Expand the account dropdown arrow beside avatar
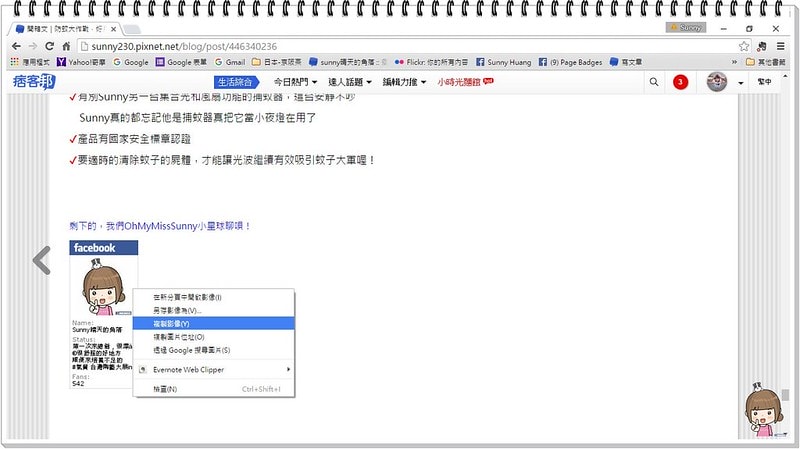 pyautogui.click(x=740, y=83)
